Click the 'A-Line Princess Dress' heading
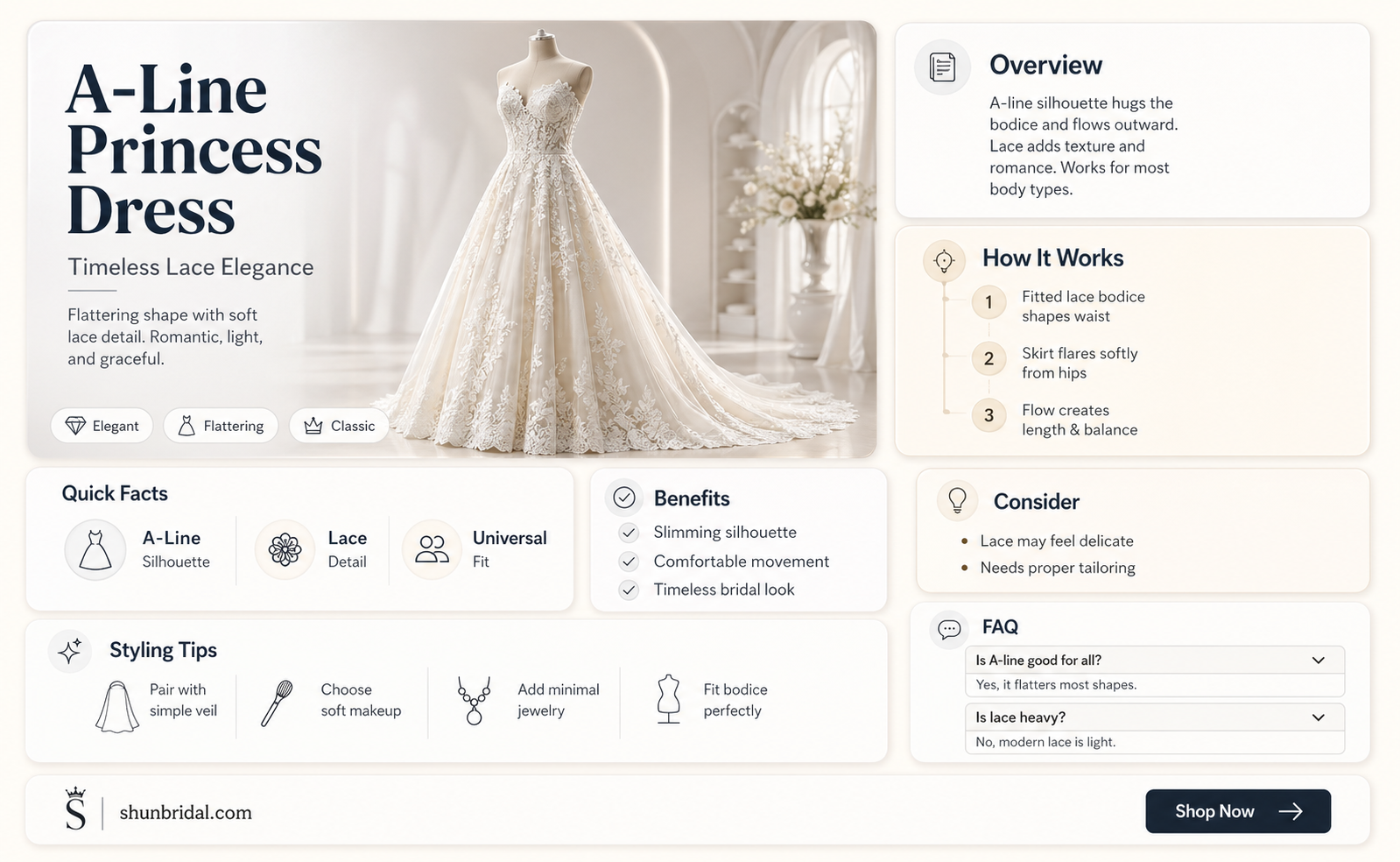Screen dimensions: 1400x862 (x=194, y=151)
